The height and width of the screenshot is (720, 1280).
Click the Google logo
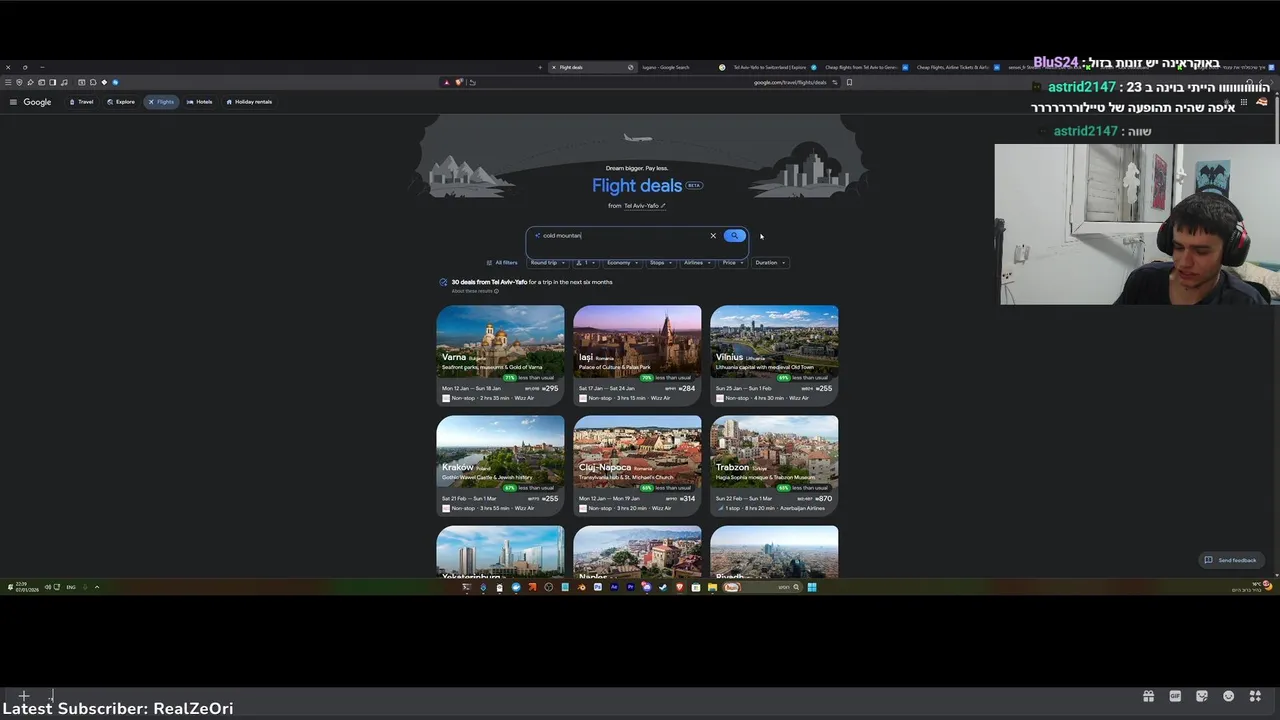pyautogui.click(x=37, y=102)
